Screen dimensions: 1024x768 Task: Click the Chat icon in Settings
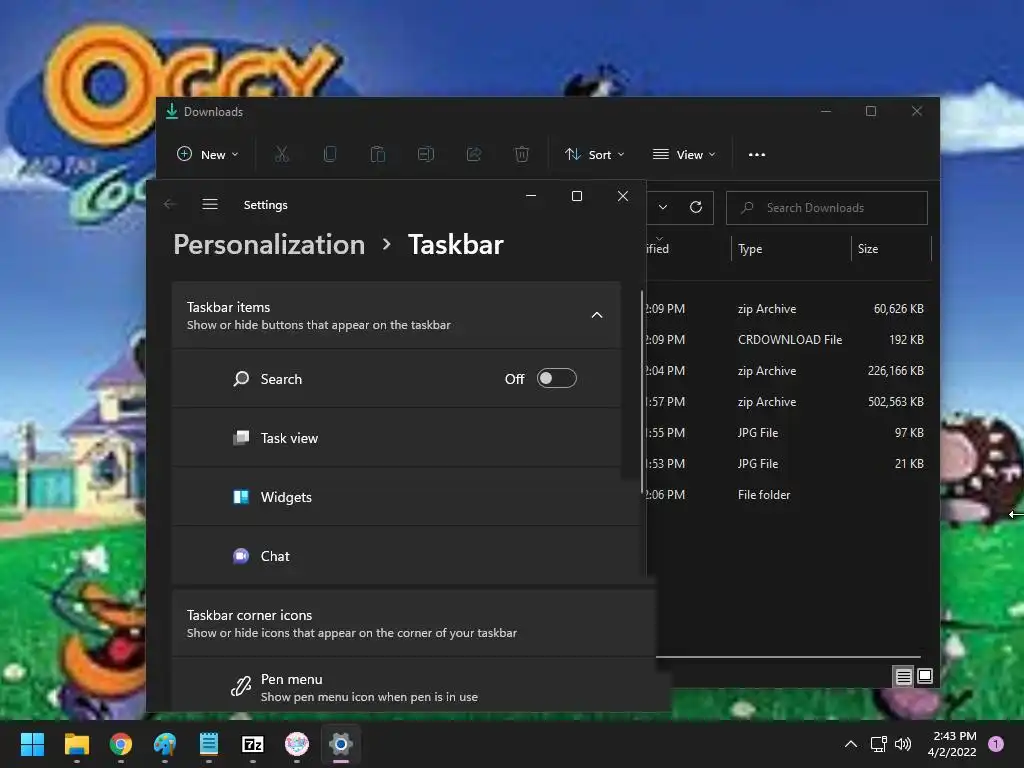click(x=241, y=556)
